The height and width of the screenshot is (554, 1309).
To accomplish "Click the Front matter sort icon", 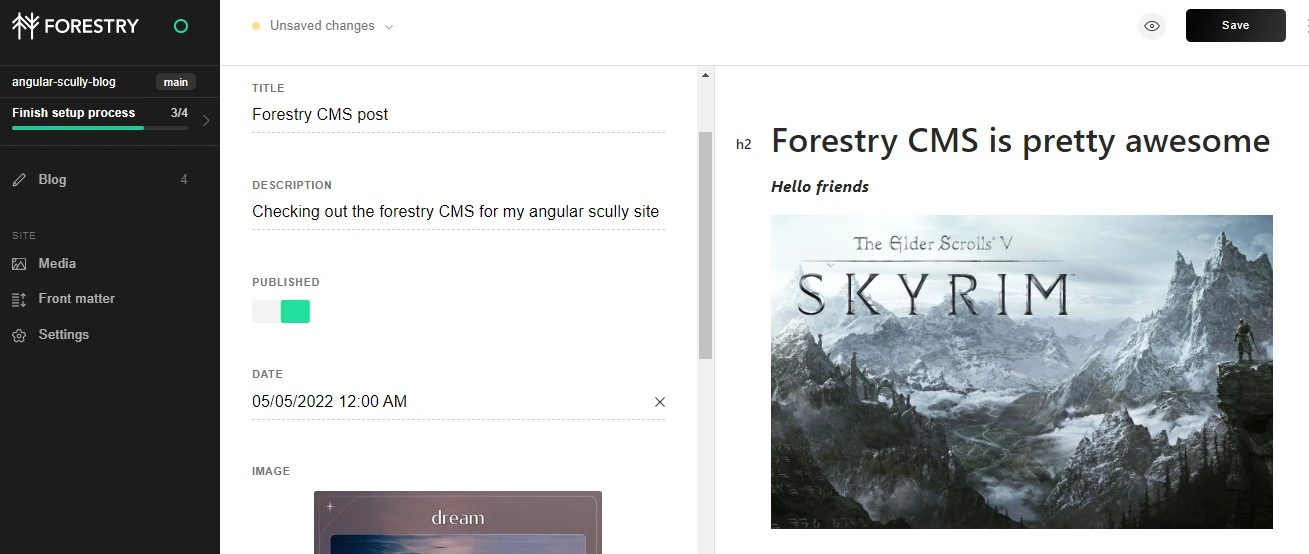I will [x=19, y=299].
